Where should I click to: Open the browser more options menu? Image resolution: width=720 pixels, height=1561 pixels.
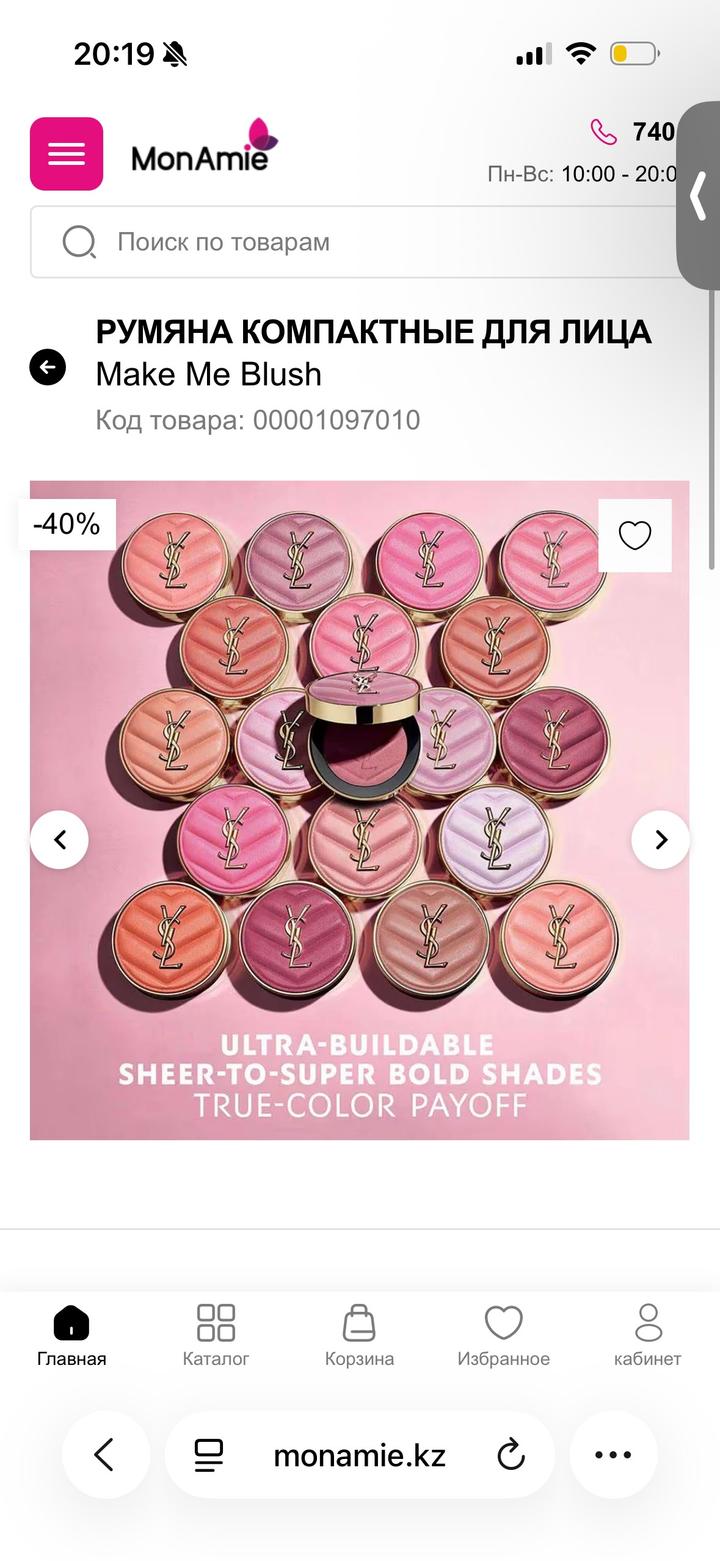(x=613, y=1455)
